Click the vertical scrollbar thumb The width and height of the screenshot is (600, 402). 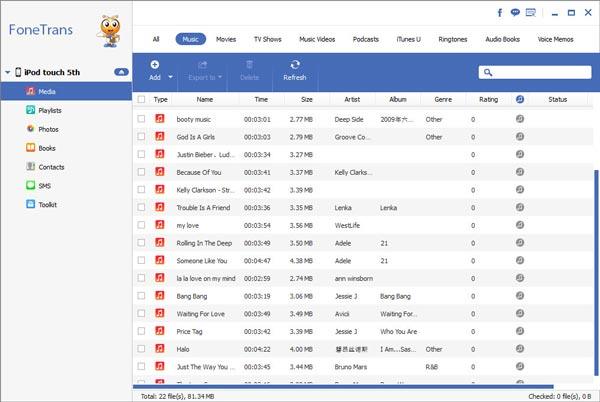click(x=596, y=273)
